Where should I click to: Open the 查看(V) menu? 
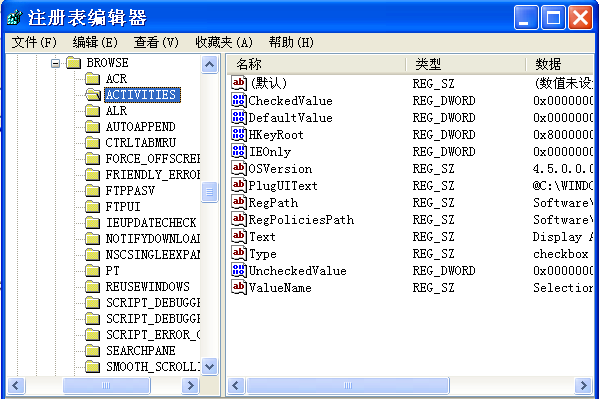156,42
